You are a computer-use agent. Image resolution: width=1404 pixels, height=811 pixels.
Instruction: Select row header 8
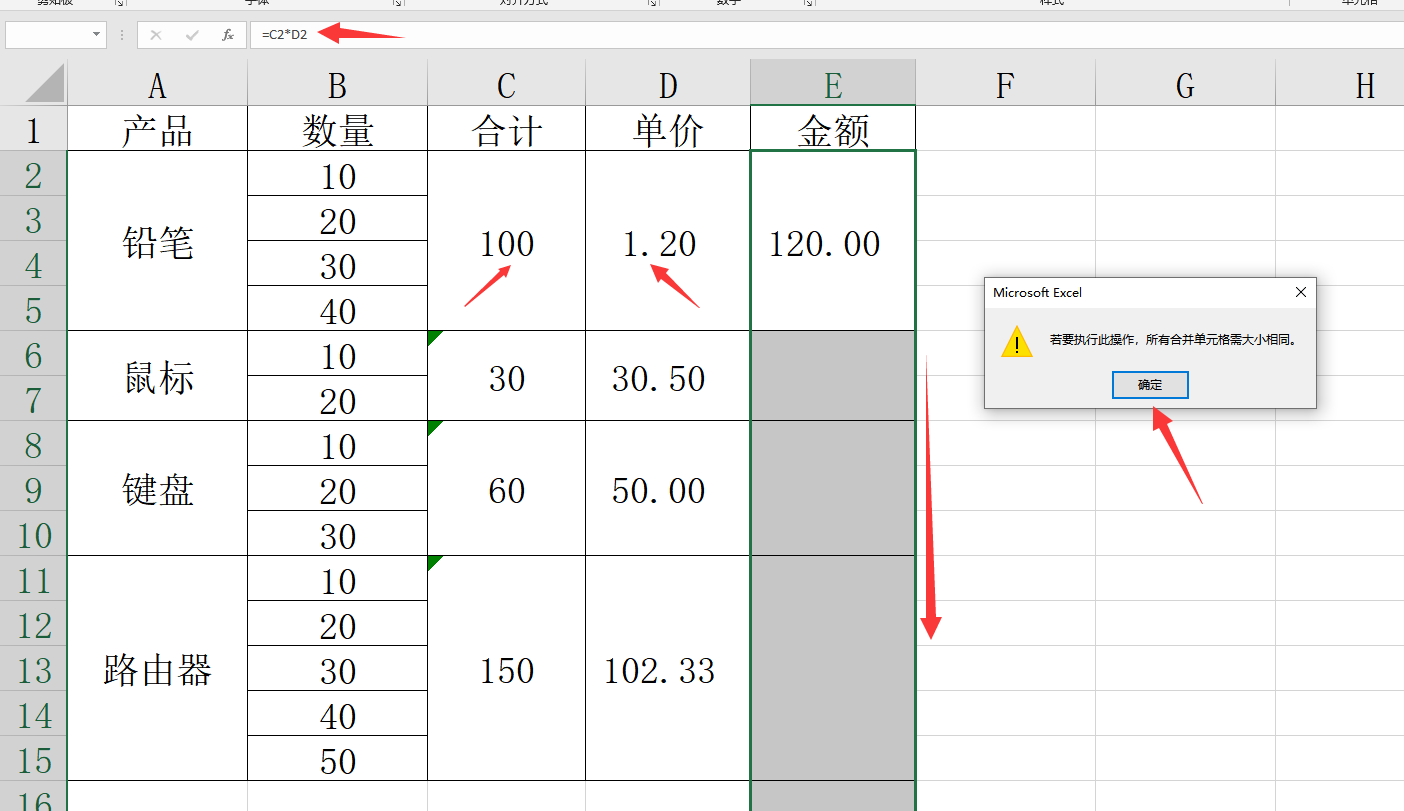click(x=33, y=443)
